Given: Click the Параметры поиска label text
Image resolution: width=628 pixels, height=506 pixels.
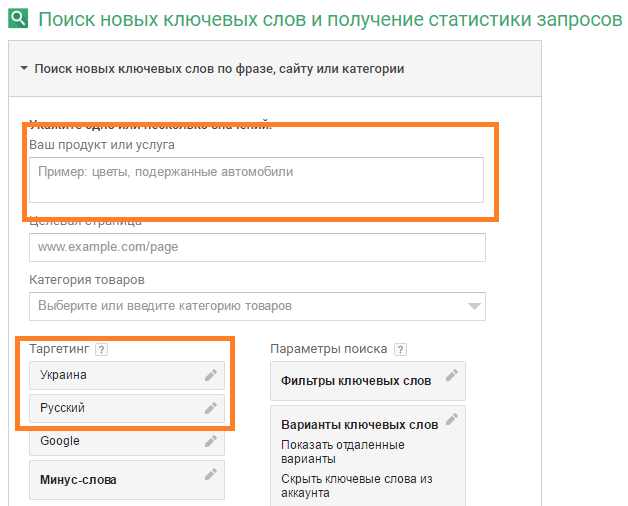Looking at the screenshot, I should pyautogui.click(x=329, y=349).
